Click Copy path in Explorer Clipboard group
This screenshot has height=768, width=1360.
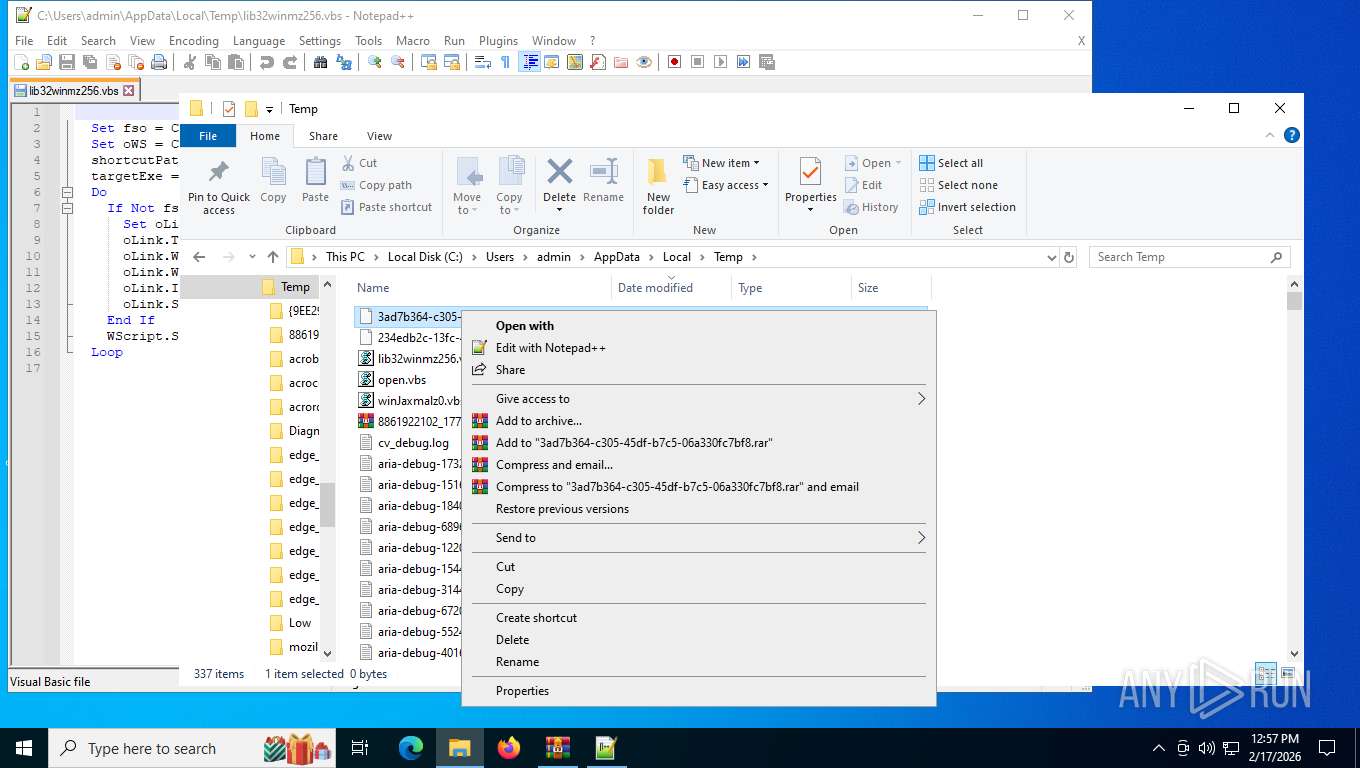coord(376,185)
